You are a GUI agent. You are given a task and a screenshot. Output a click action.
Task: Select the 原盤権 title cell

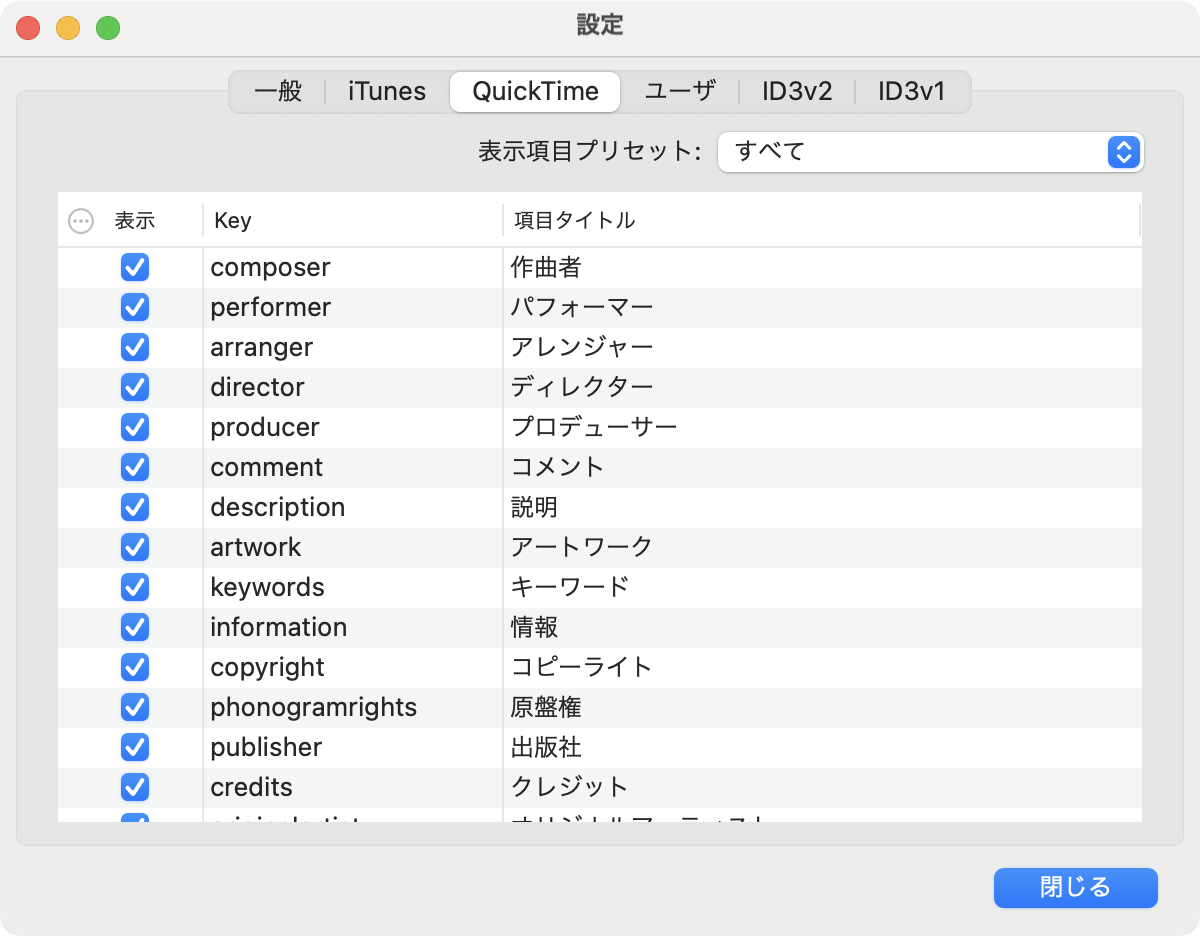tap(822, 707)
